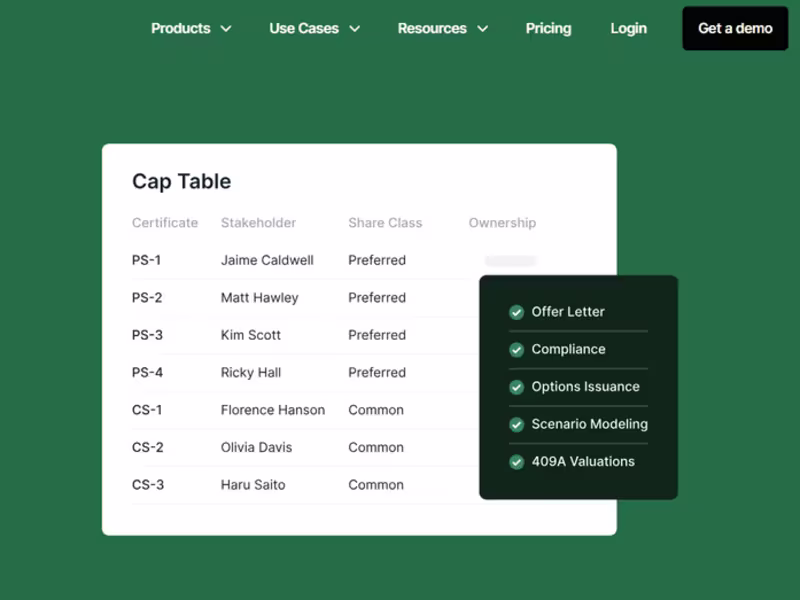
Task: Go to the Login page
Action: point(628,28)
